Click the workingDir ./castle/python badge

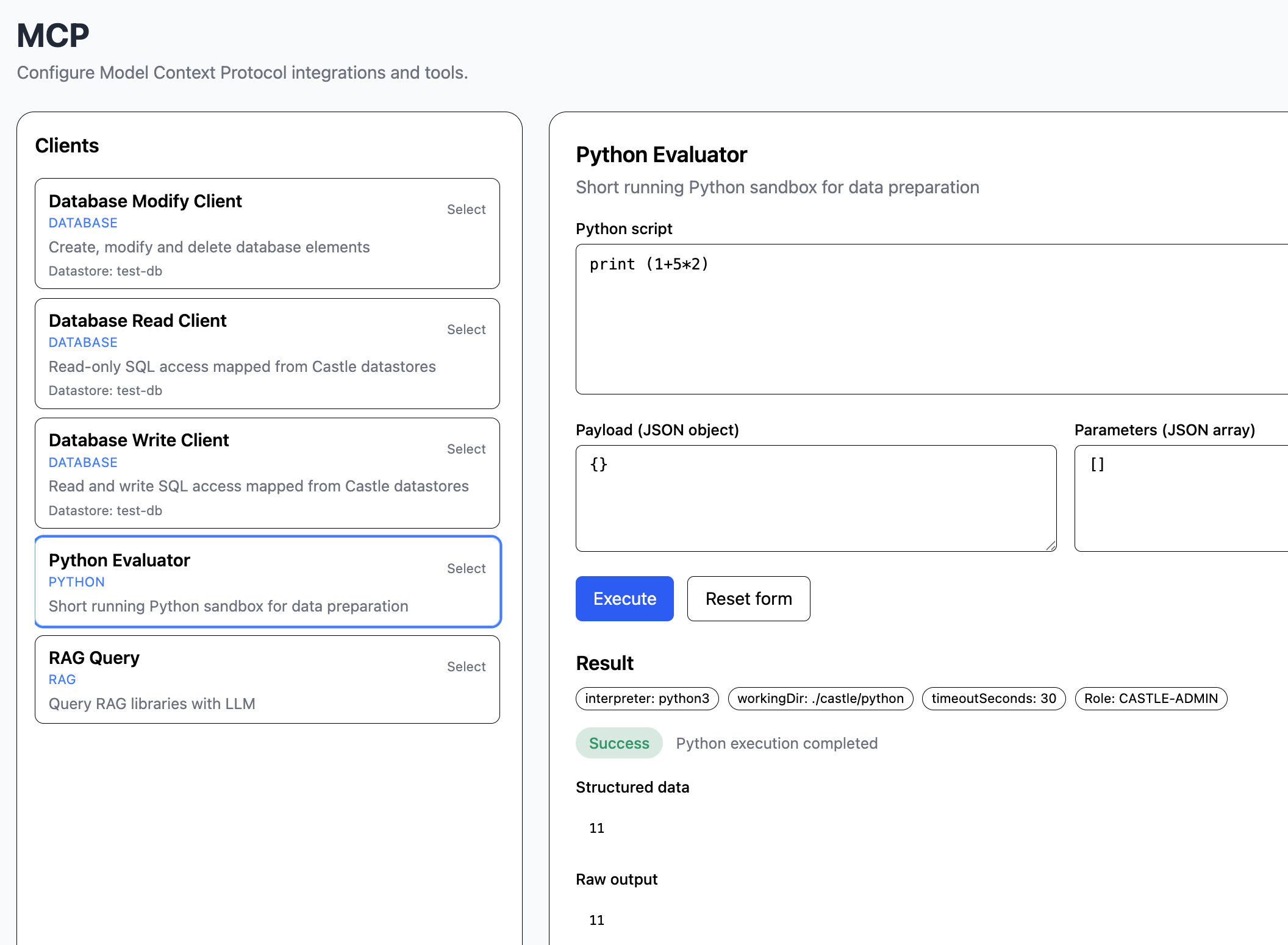[x=820, y=698]
